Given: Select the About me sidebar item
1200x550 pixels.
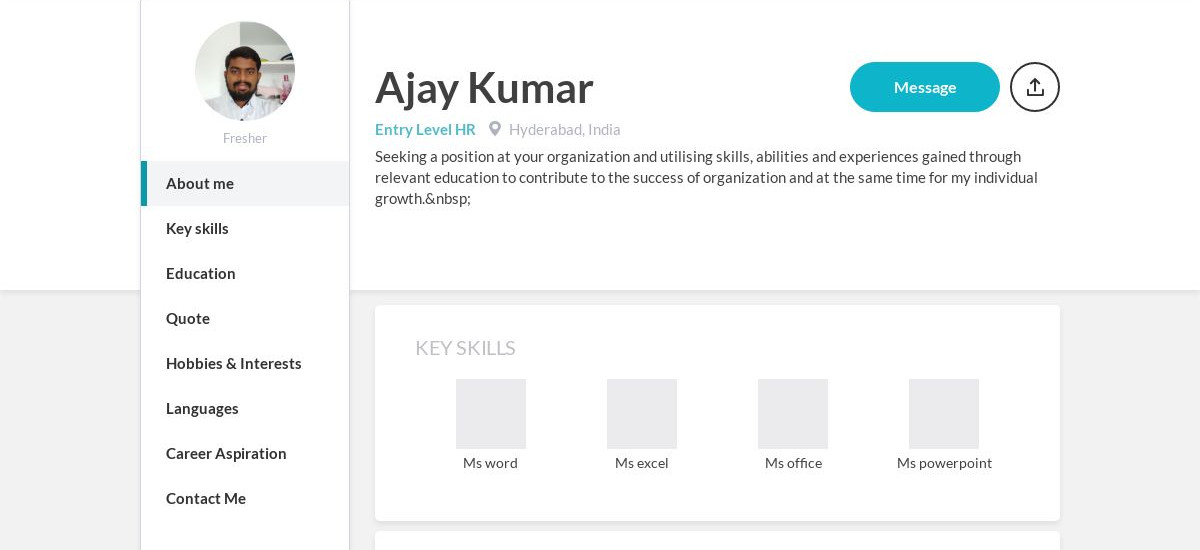Looking at the screenshot, I should tap(245, 183).
